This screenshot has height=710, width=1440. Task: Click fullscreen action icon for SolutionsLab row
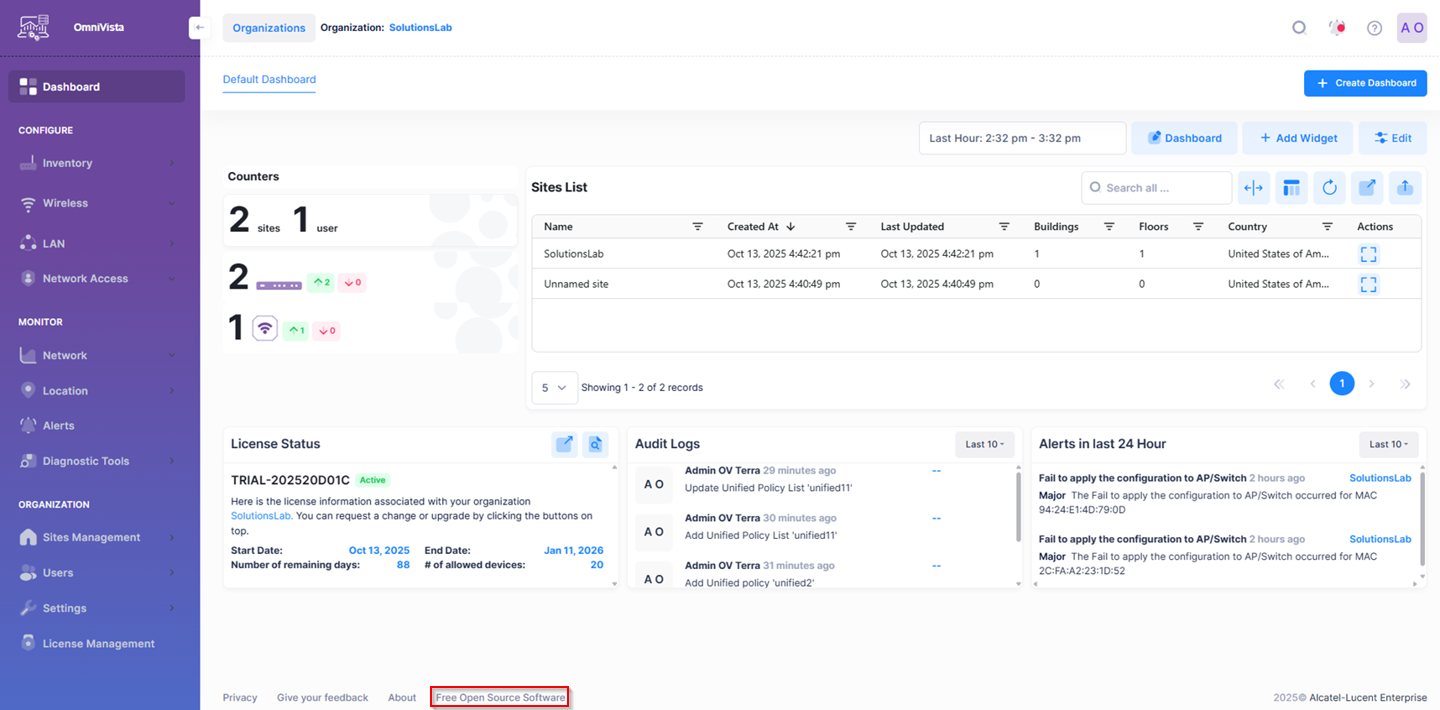[x=1368, y=254]
